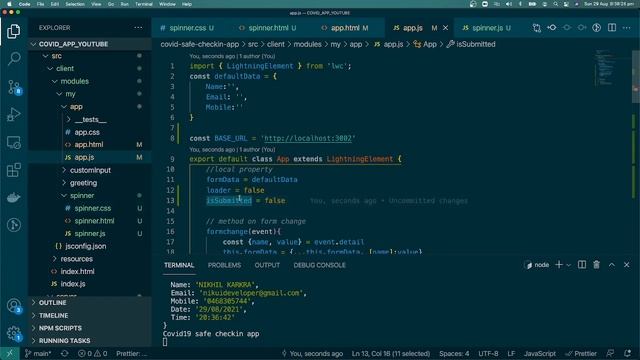Open the OUTPUT panel tab
This screenshot has height=360, width=640.
tap(267, 265)
